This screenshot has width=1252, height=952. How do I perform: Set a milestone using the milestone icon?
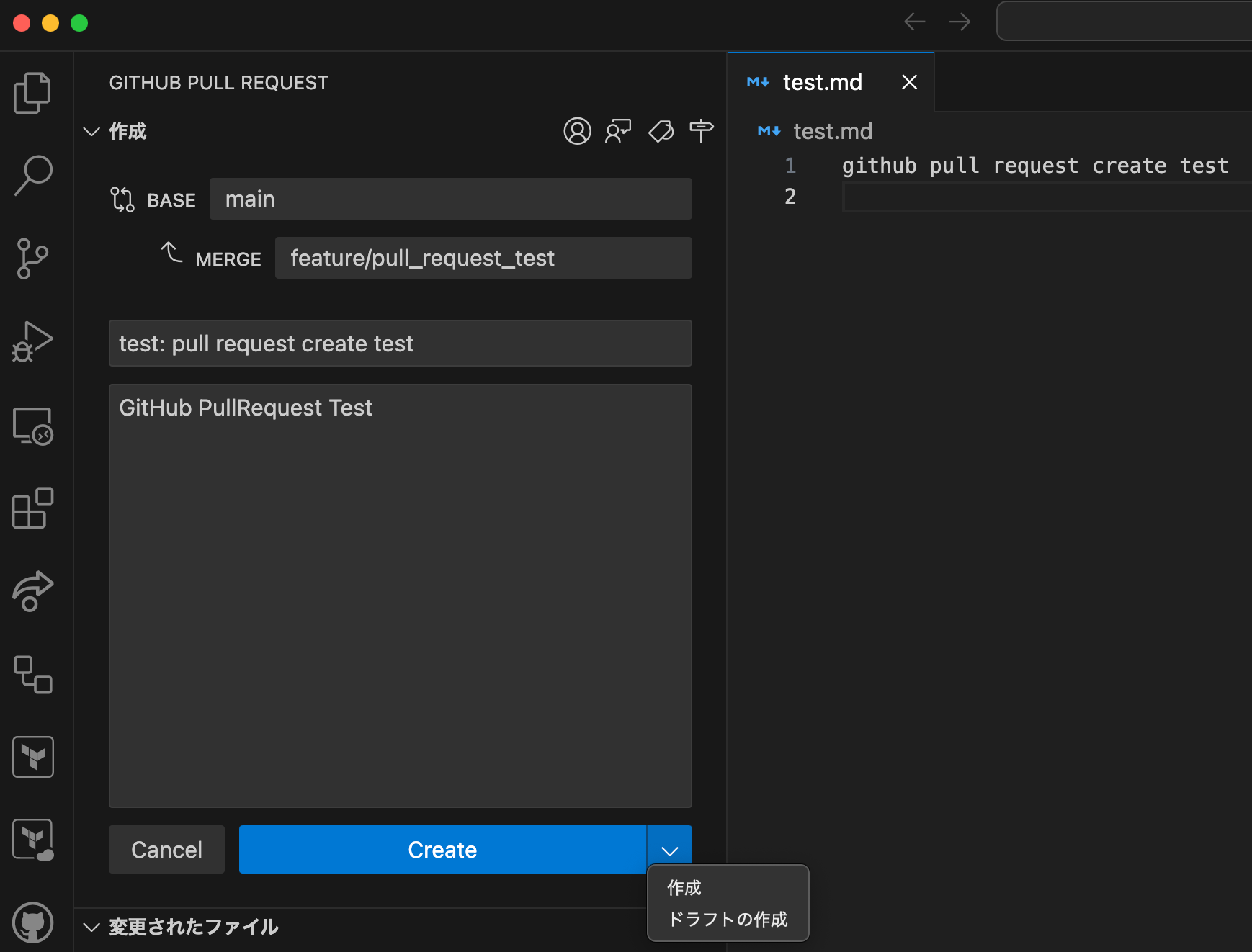point(701,131)
